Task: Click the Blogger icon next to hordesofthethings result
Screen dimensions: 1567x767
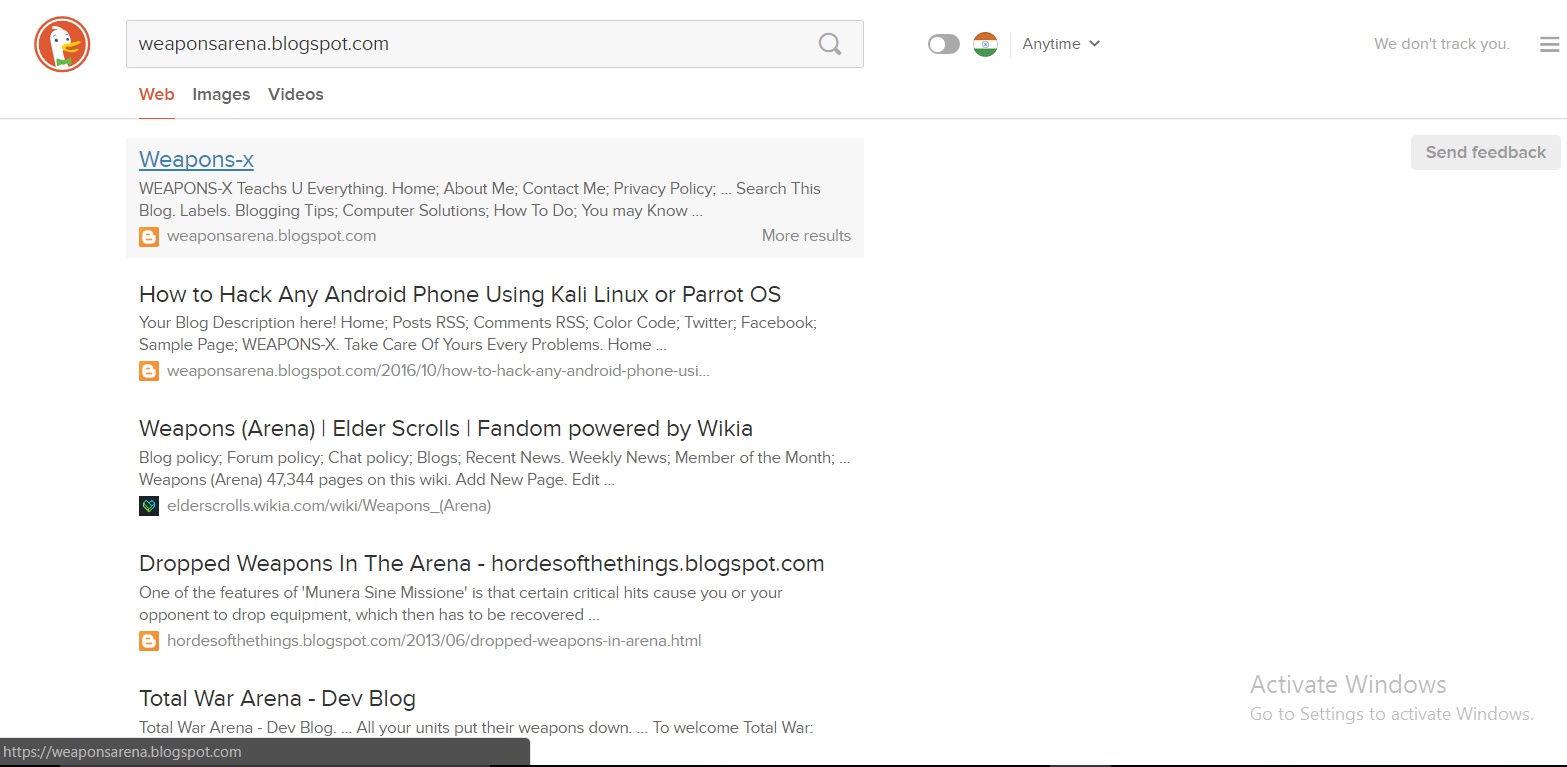Action: [149, 641]
